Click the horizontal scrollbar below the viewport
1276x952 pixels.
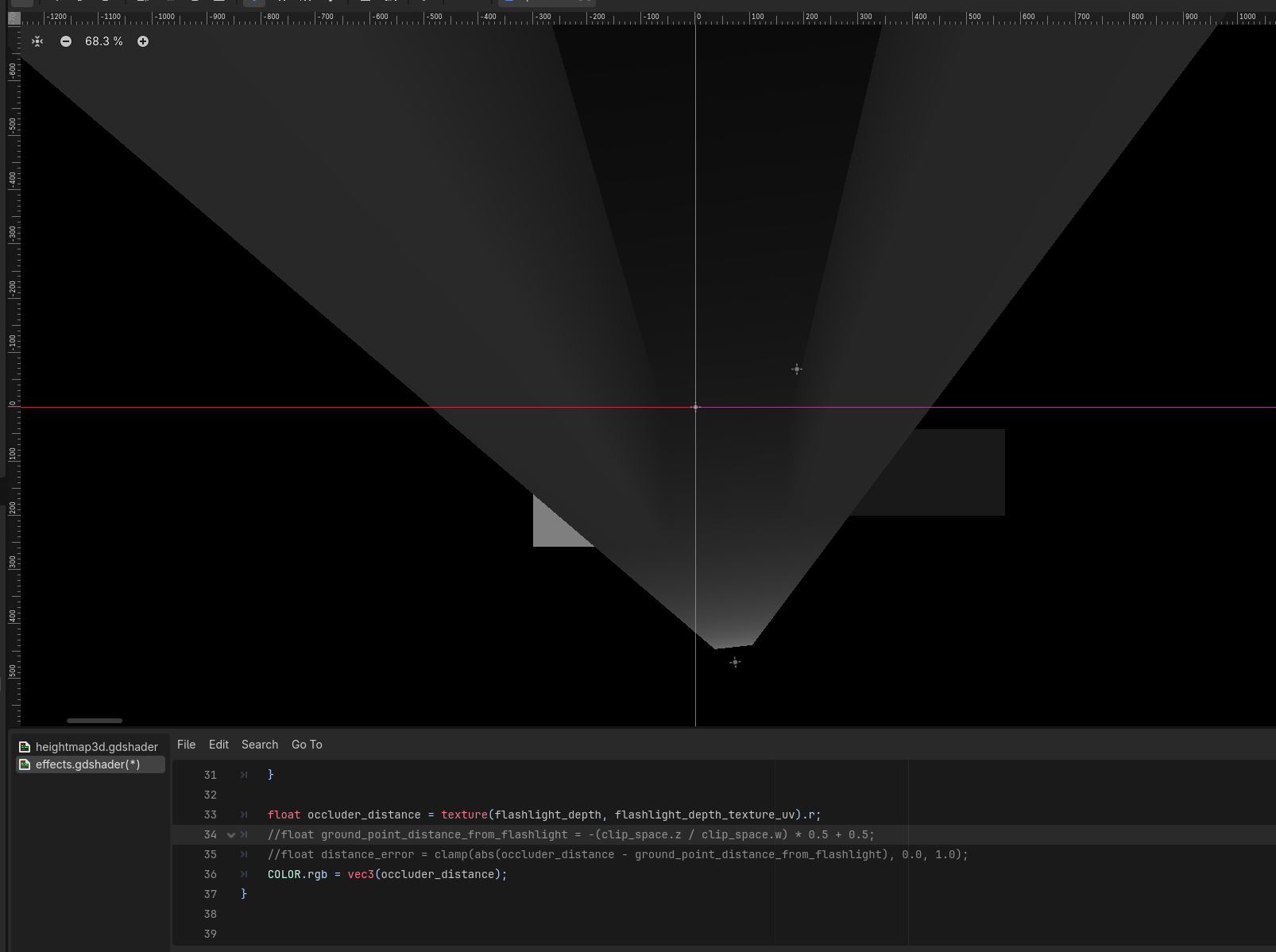pos(95,721)
